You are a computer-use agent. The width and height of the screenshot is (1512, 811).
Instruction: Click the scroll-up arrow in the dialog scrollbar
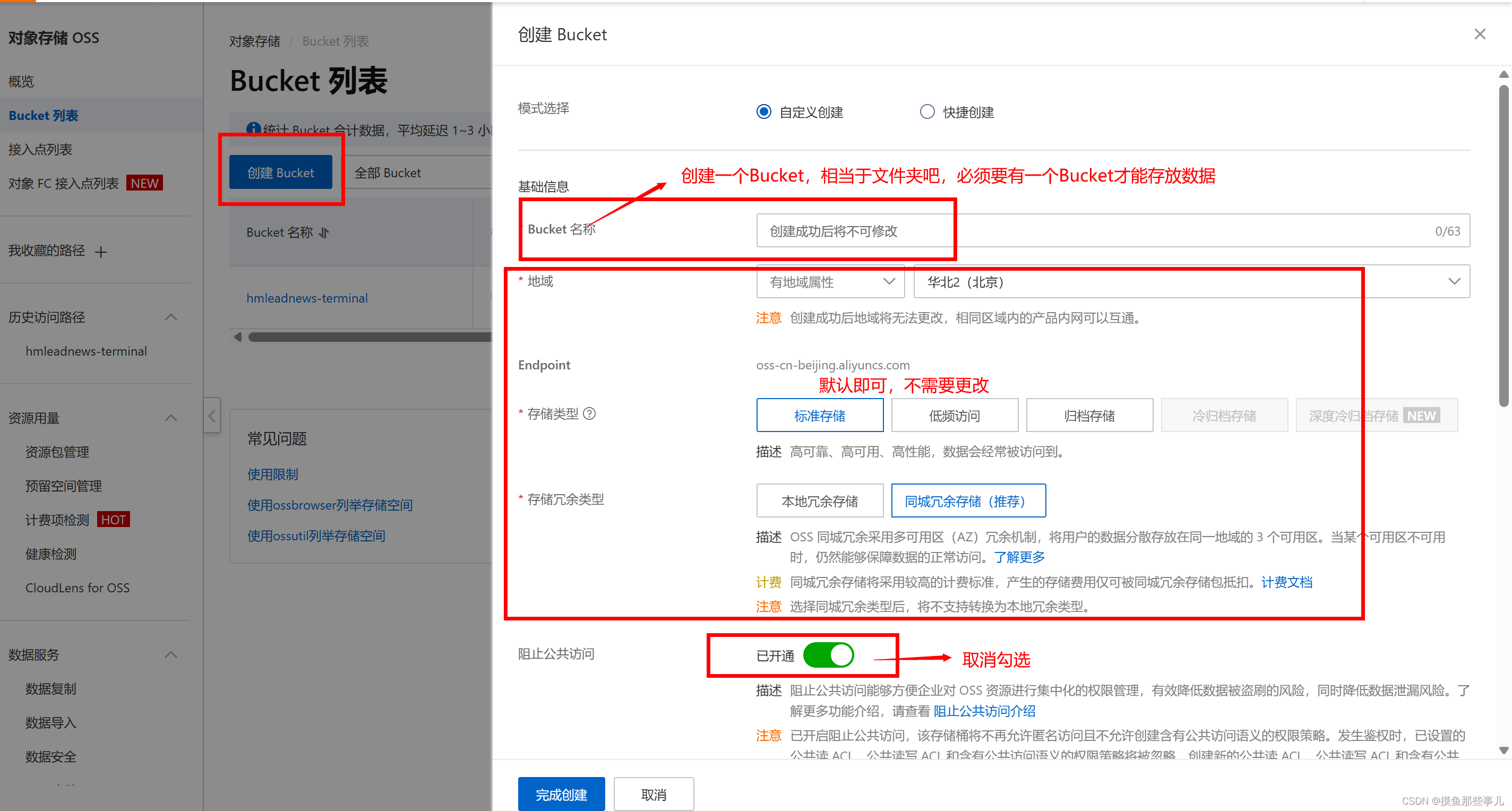point(1503,74)
